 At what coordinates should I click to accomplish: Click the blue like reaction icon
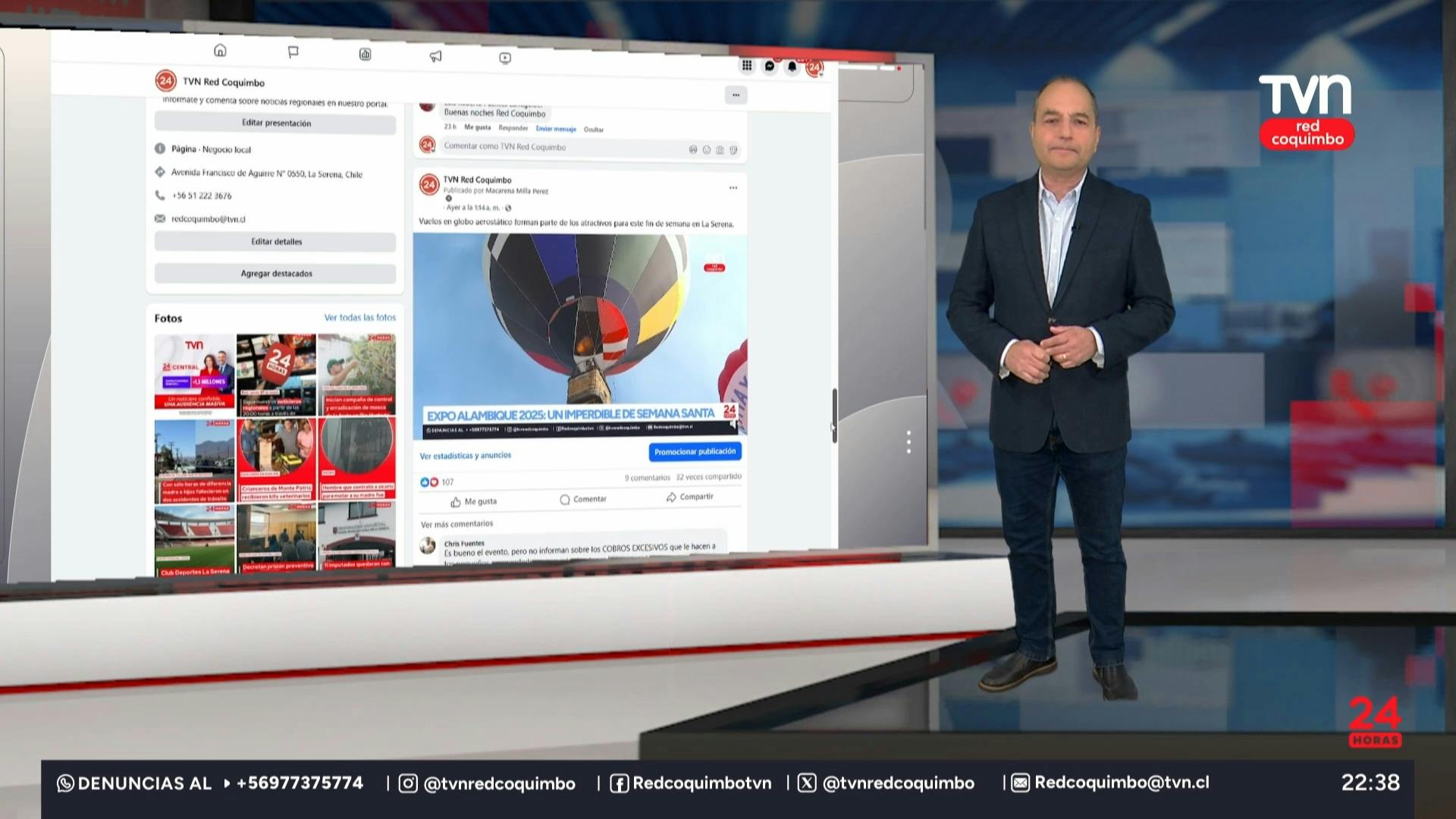coord(425,482)
